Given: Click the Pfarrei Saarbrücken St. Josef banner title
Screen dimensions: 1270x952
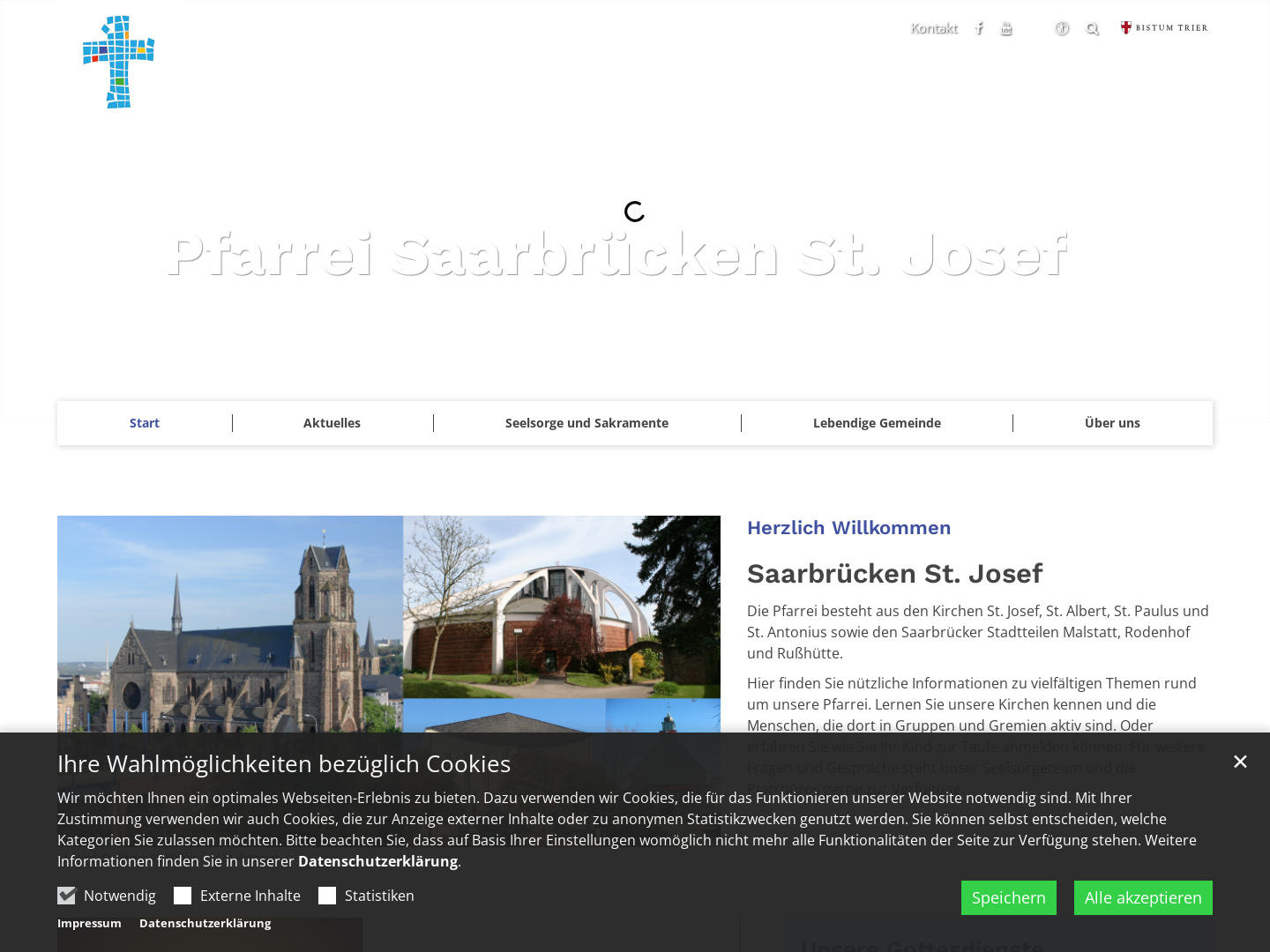Looking at the screenshot, I should (x=617, y=255).
